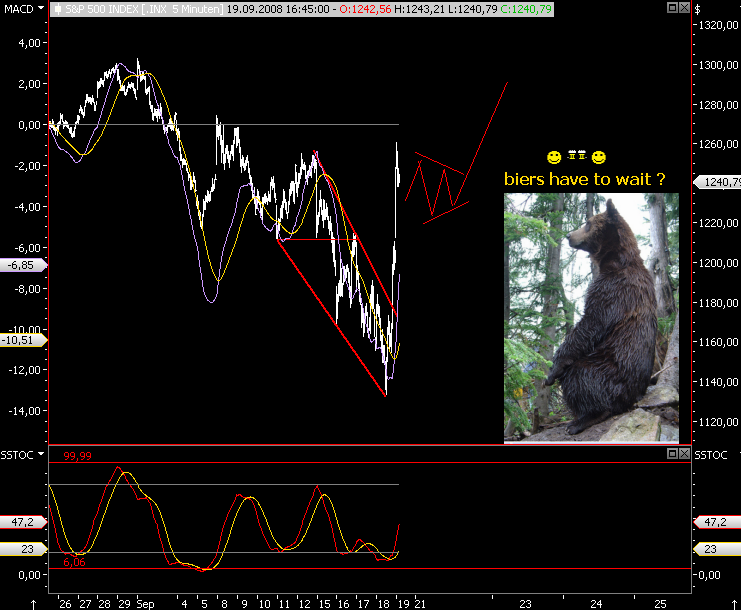This screenshot has width=741, height=610.
Task: Click the Sep month label on time axis
Action: [146, 604]
